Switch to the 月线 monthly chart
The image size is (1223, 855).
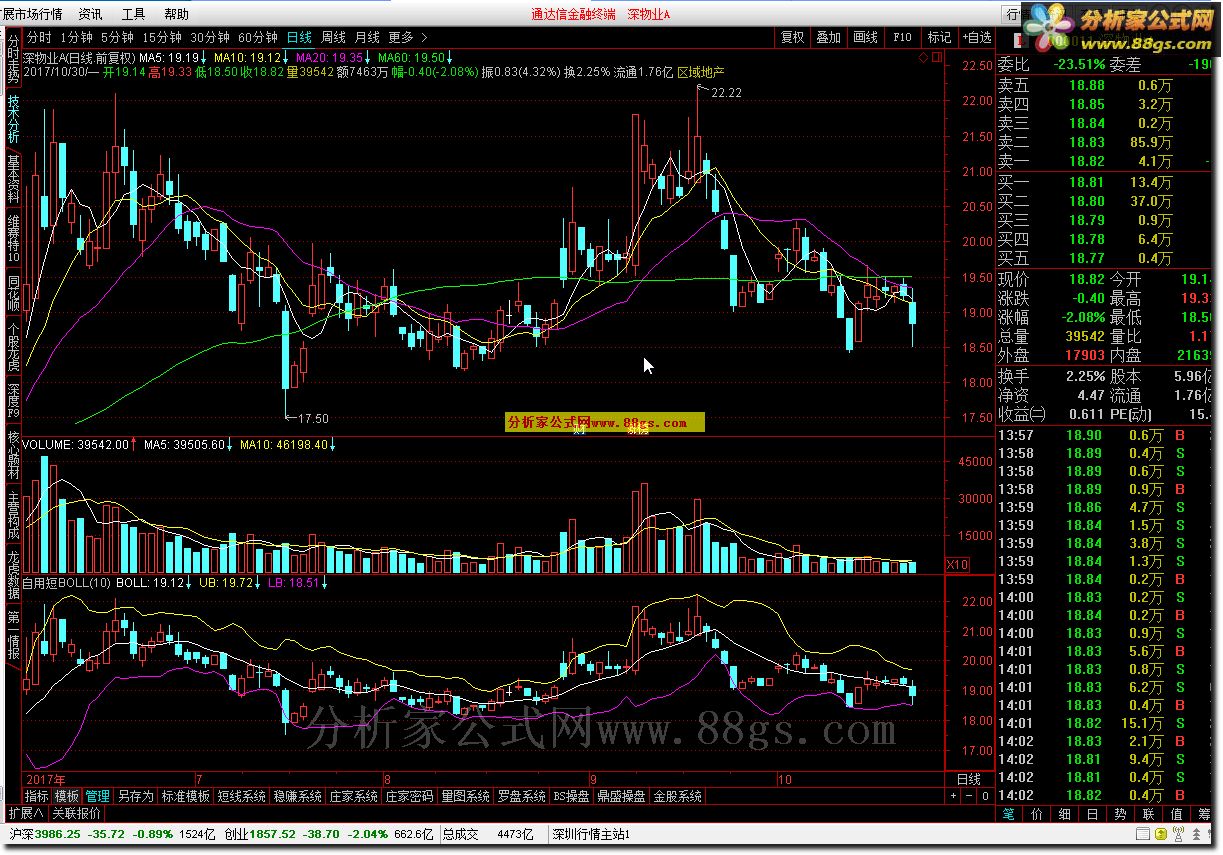367,37
